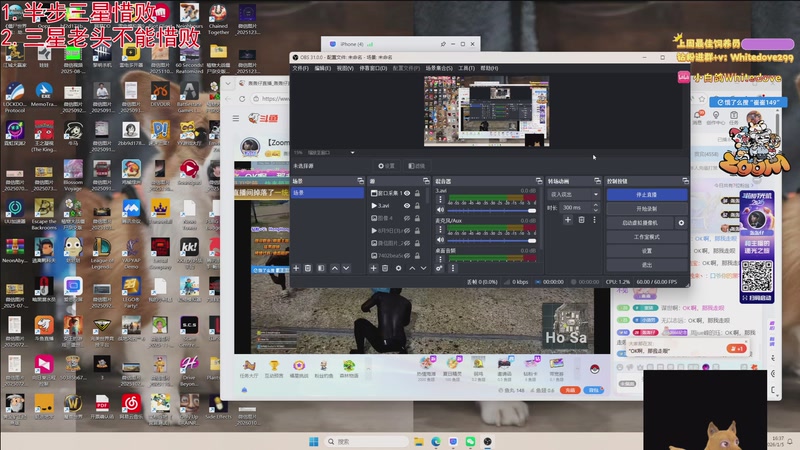Open 麦克风/Aux channel options dots
Image resolution: width=800 pixels, height=450 pixels.
440,230
